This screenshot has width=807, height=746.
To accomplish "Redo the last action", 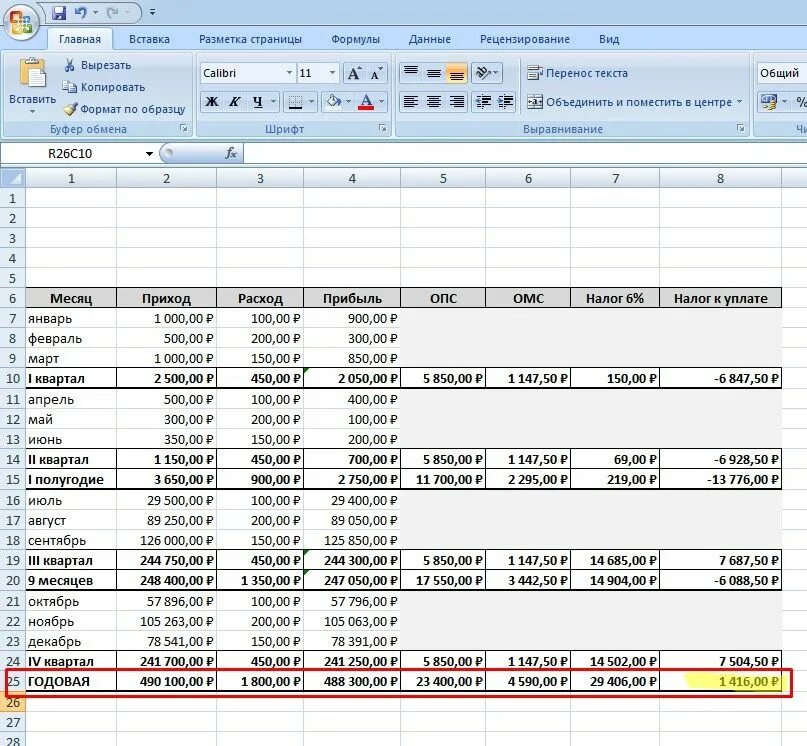I will tap(113, 12).
